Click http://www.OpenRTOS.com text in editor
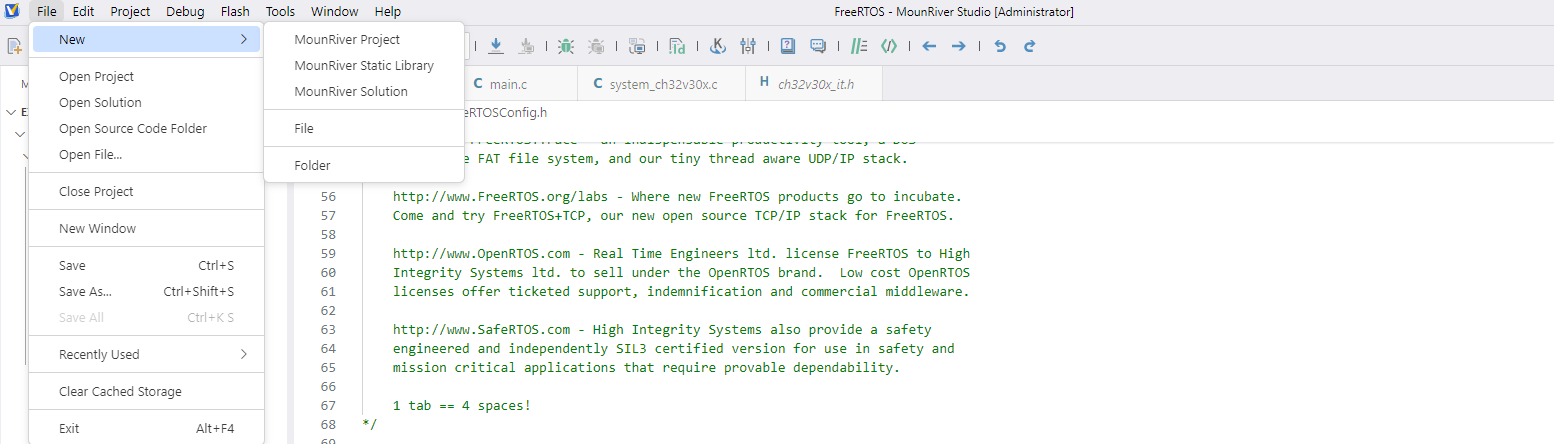The height and width of the screenshot is (444, 1554). (x=481, y=253)
